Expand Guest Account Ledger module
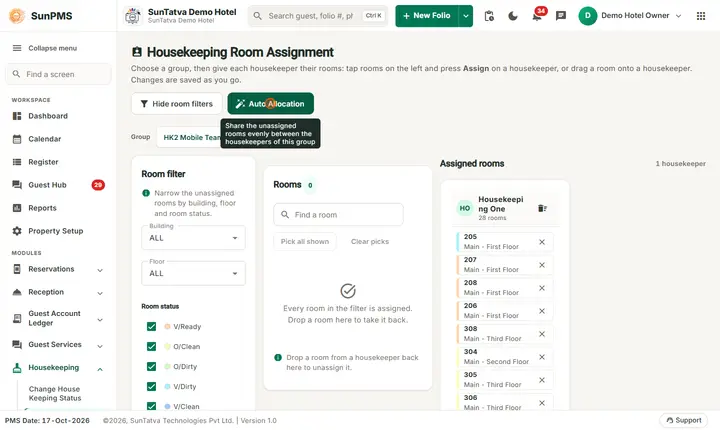 [100, 319]
